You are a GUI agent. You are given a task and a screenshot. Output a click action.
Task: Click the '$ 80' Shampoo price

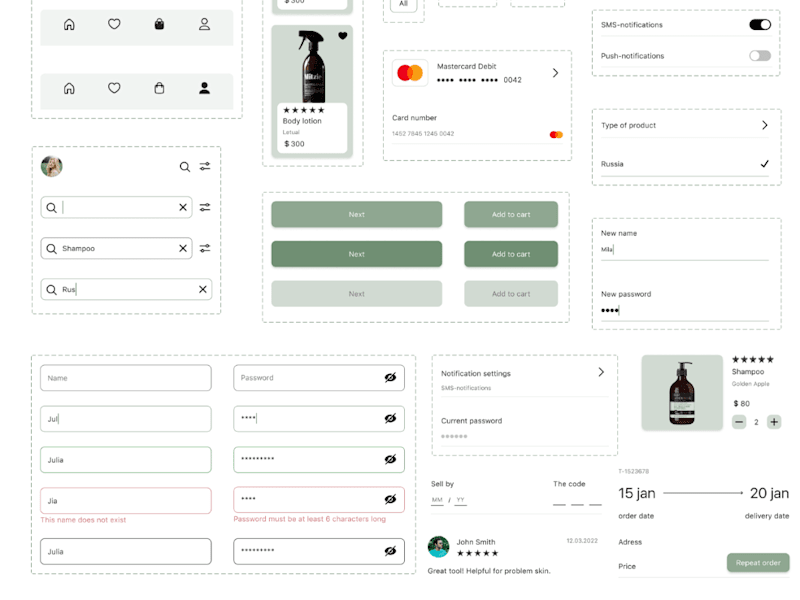[741, 404]
